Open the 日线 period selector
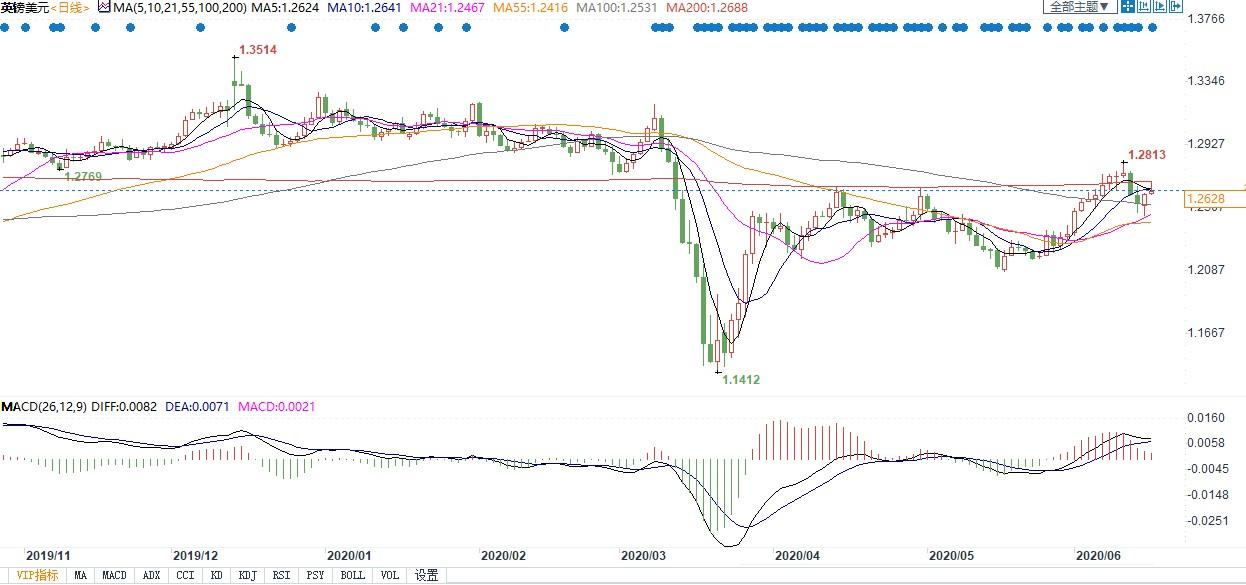Image resolution: width=1246 pixels, height=585 pixels. tap(70, 7)
